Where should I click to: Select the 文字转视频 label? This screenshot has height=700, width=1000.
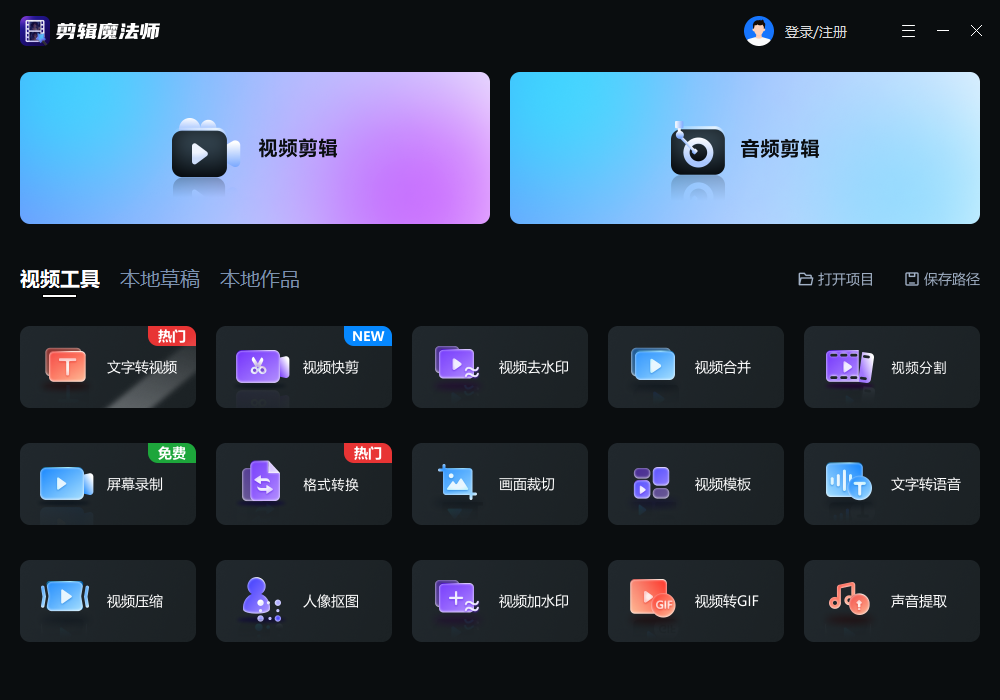142,368
